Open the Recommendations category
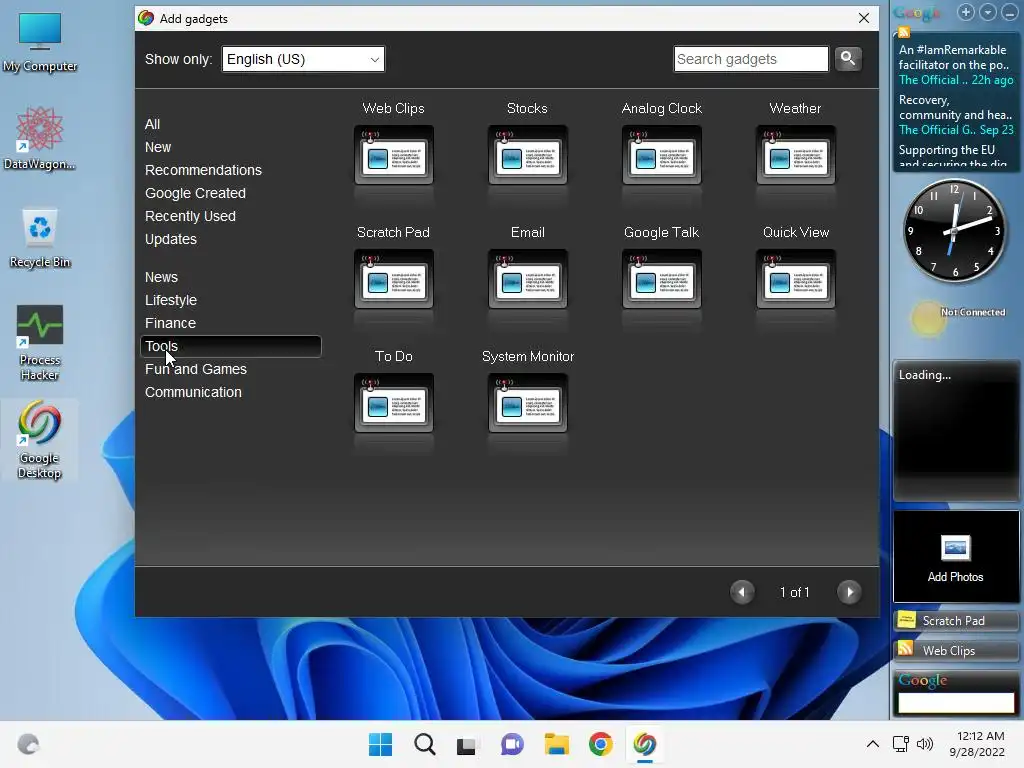This screenshot has width=1024, height=768. (203, 170)
